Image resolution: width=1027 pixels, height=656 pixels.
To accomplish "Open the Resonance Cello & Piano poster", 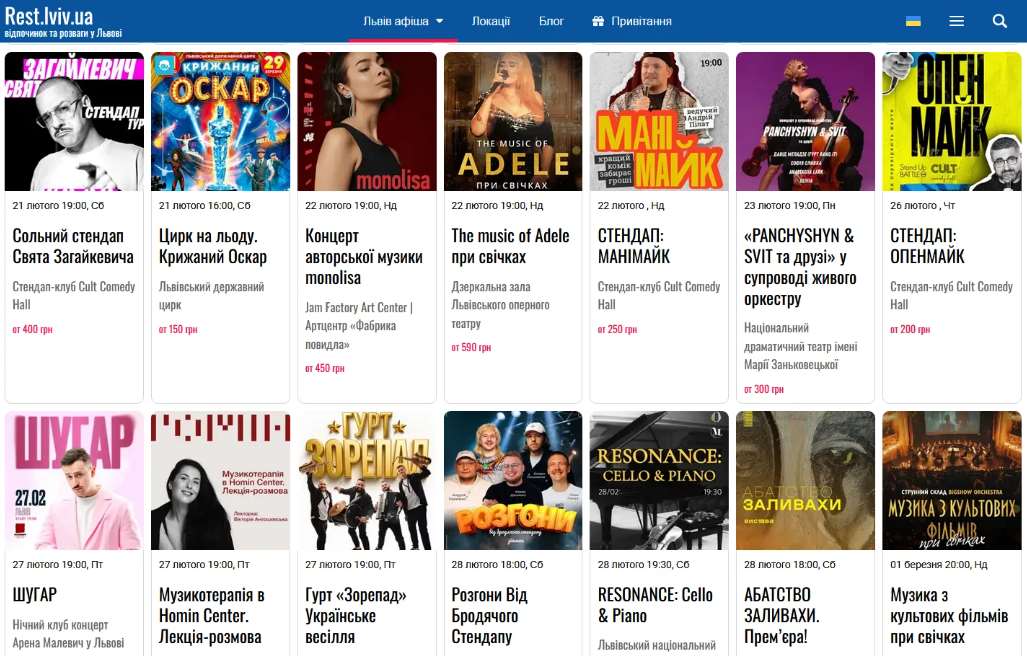I will (x=659, y=481).
